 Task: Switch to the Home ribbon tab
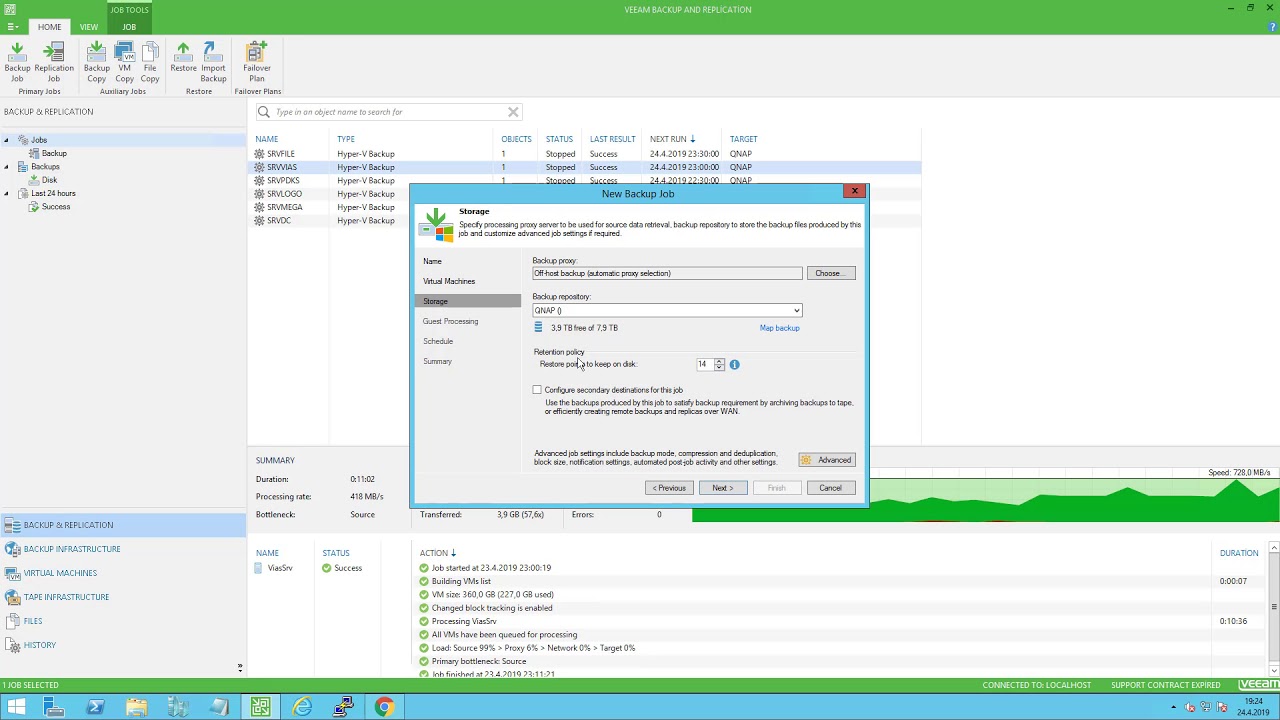tap(49, 27)
